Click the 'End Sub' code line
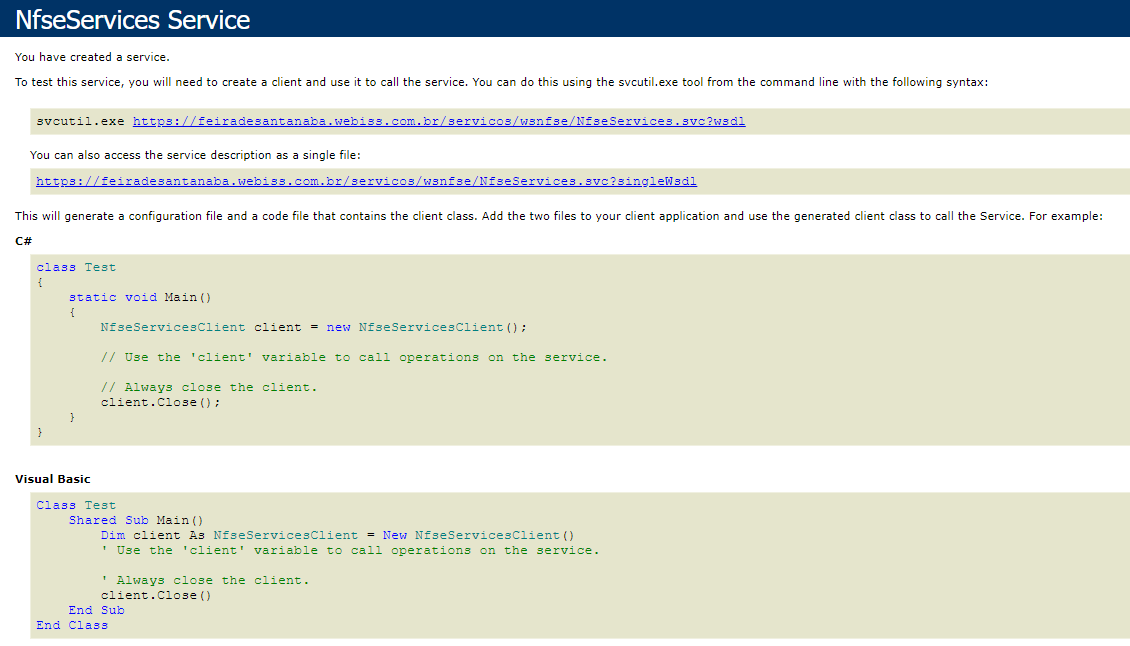 click(x=97, y=610)
